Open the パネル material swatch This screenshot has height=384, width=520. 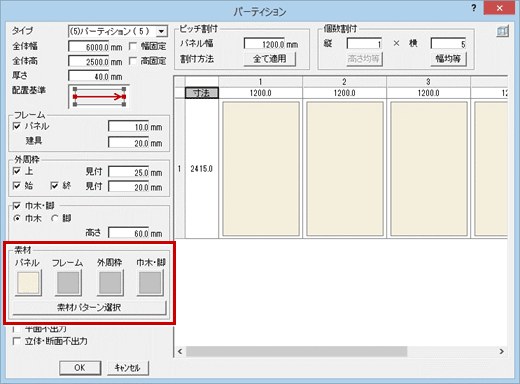tap(28, 283)
